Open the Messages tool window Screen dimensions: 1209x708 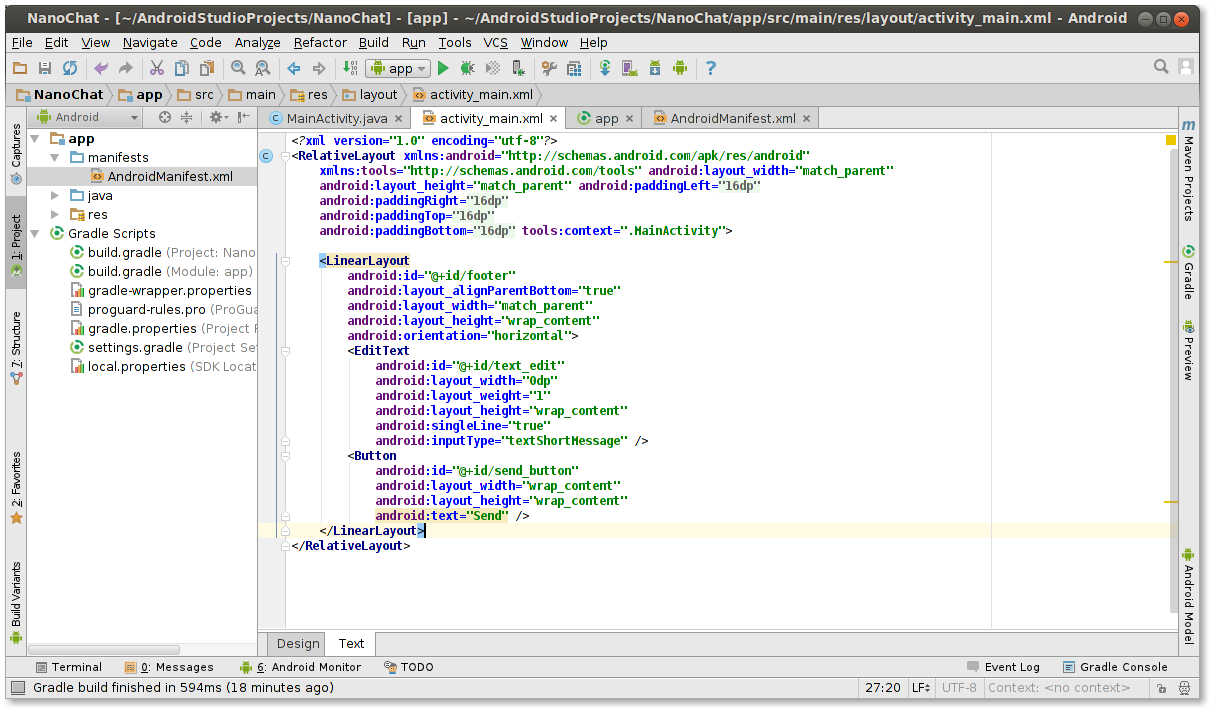point(169,667)
